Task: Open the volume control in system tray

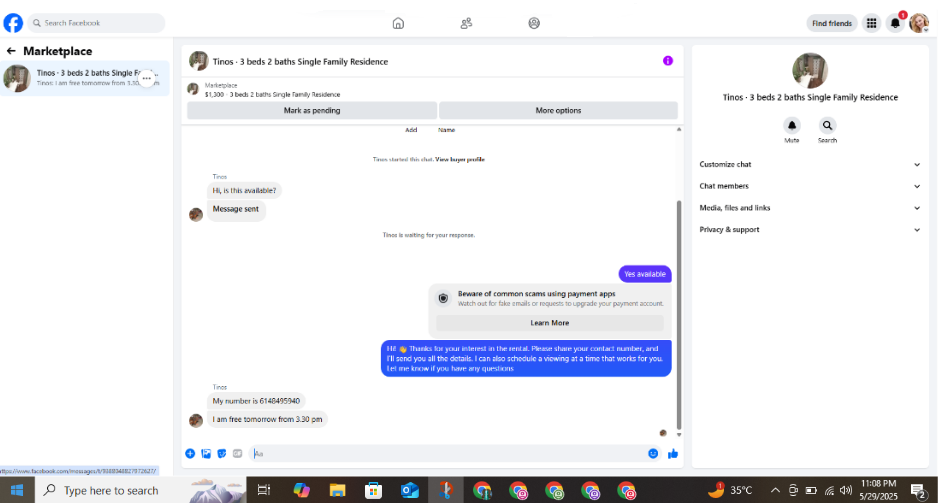Action: coord(846,490)
